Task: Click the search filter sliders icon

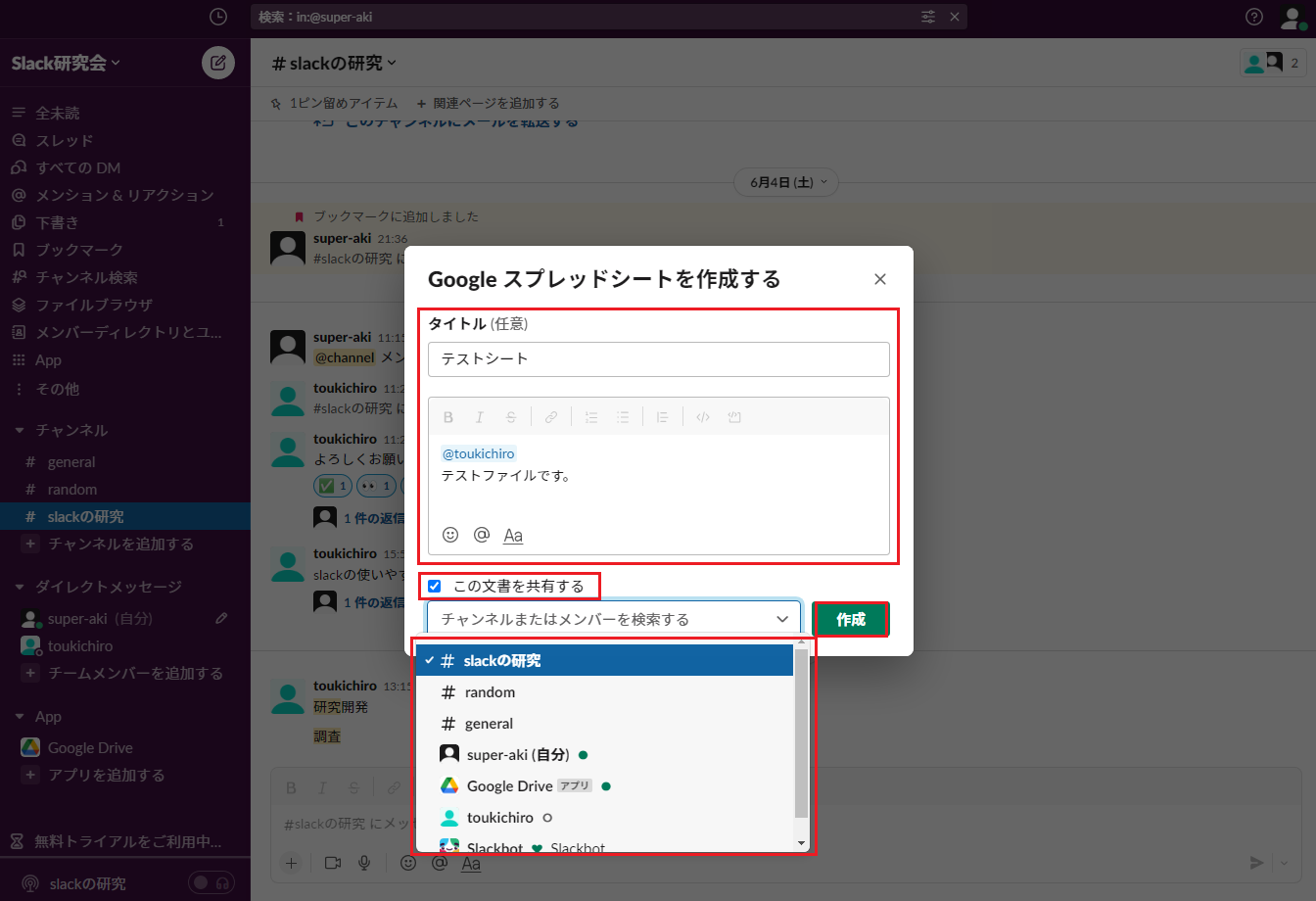Action: [x=928, y=17]
